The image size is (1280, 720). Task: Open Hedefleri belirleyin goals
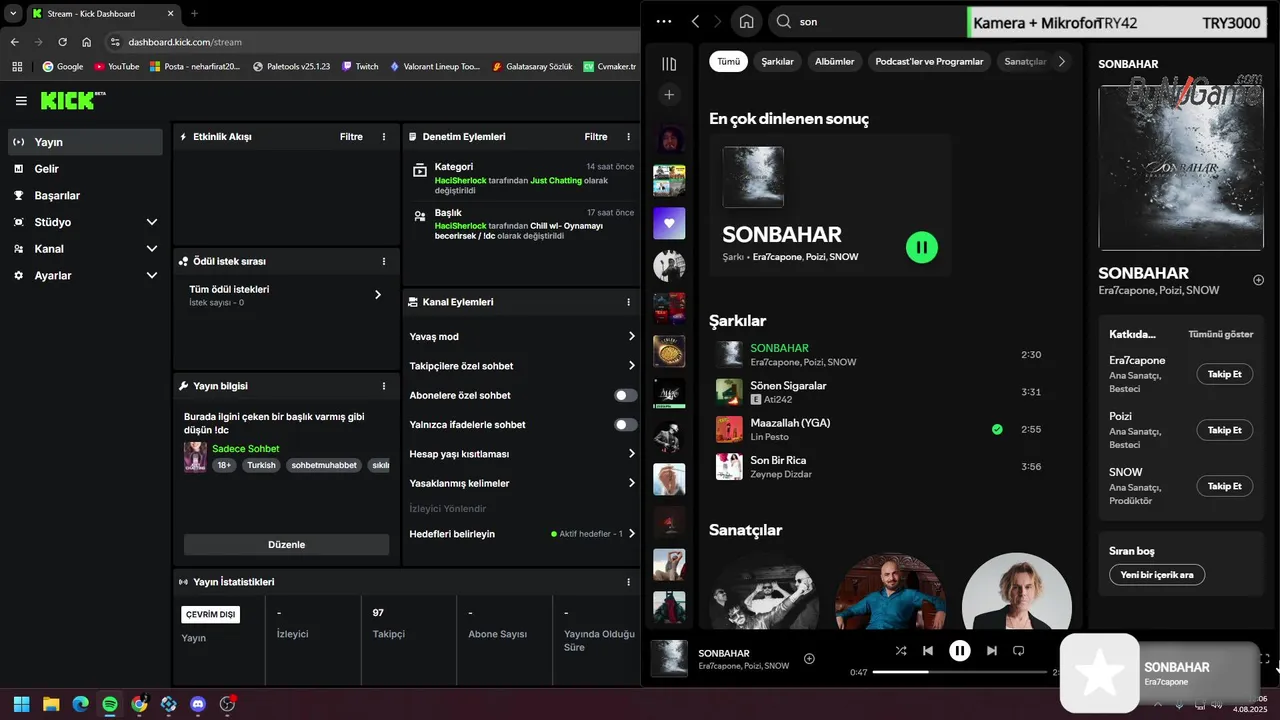coord(523,534)
